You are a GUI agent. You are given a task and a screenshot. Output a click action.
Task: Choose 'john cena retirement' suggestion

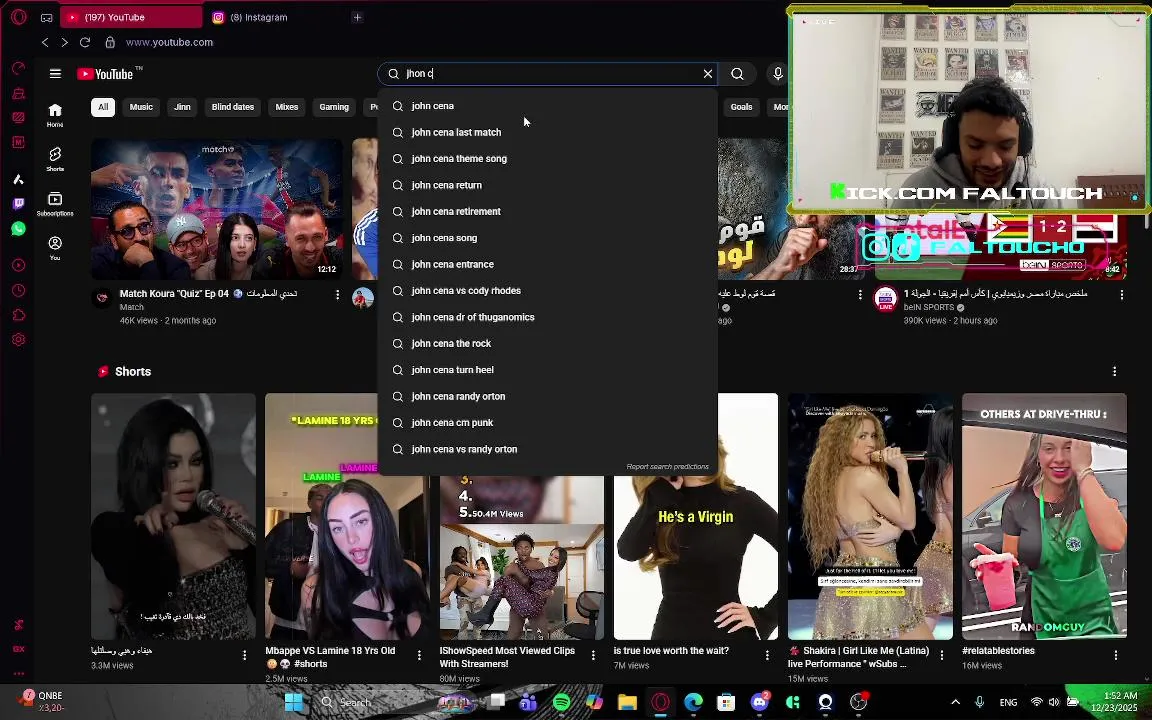[547, 212]
